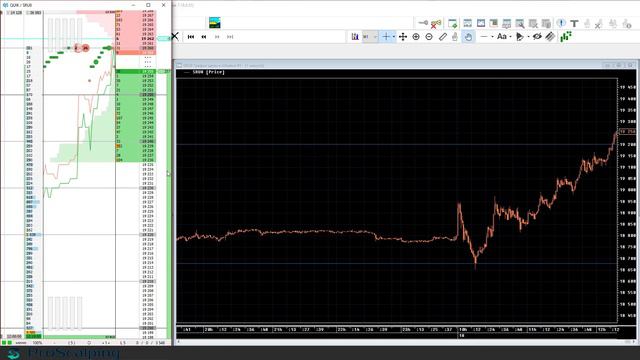640x360 pixels.
Task: Click the bold 19 262 ask price row
Action: 136,39
